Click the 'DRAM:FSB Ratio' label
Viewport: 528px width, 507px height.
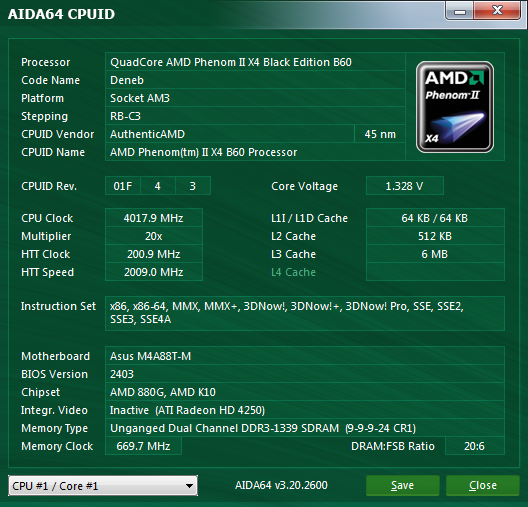393,446
